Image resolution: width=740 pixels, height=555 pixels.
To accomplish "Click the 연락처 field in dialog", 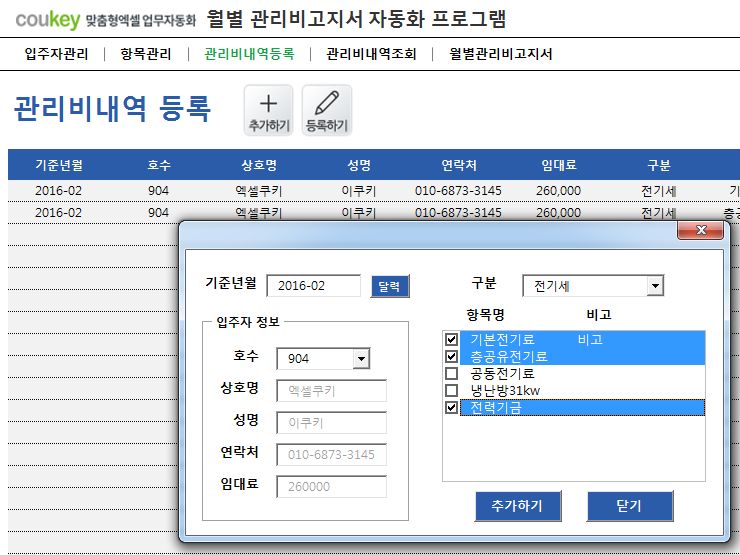I will pos(331,454).
